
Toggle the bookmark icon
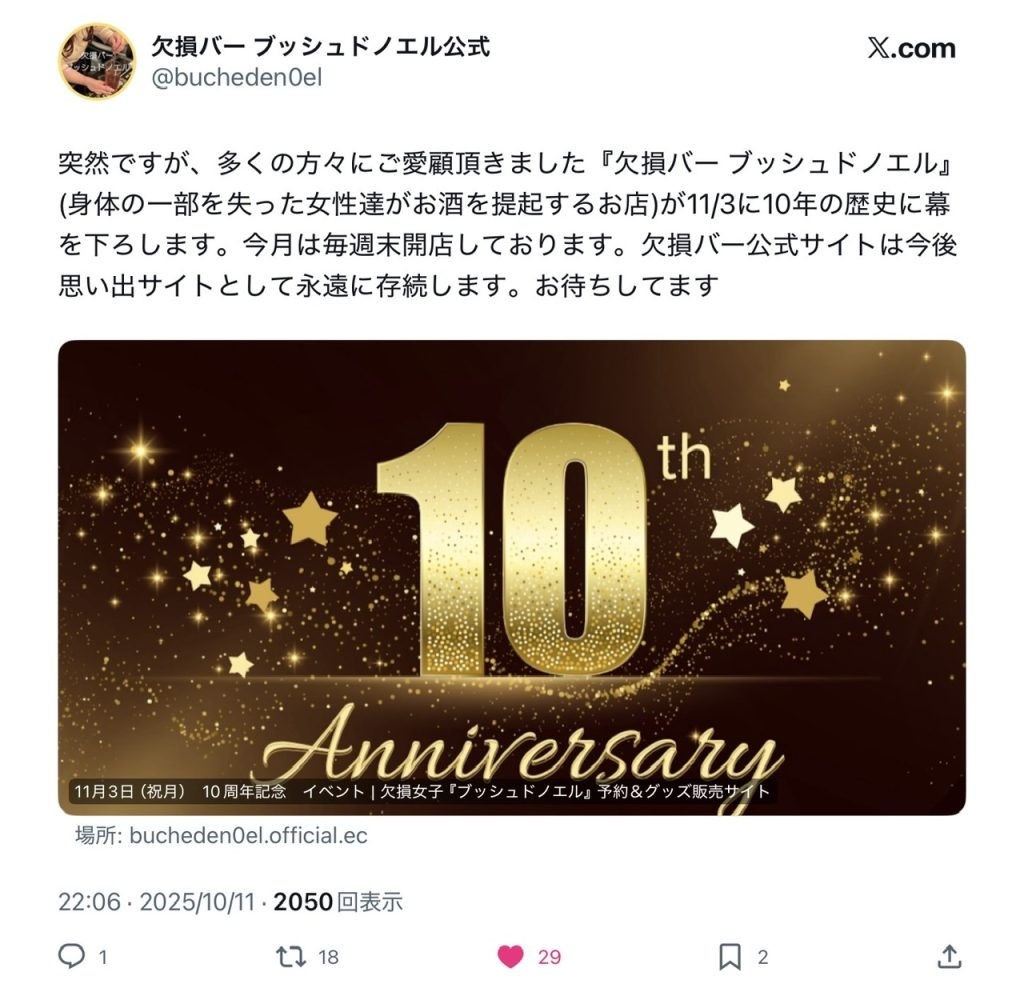(730, 957)
